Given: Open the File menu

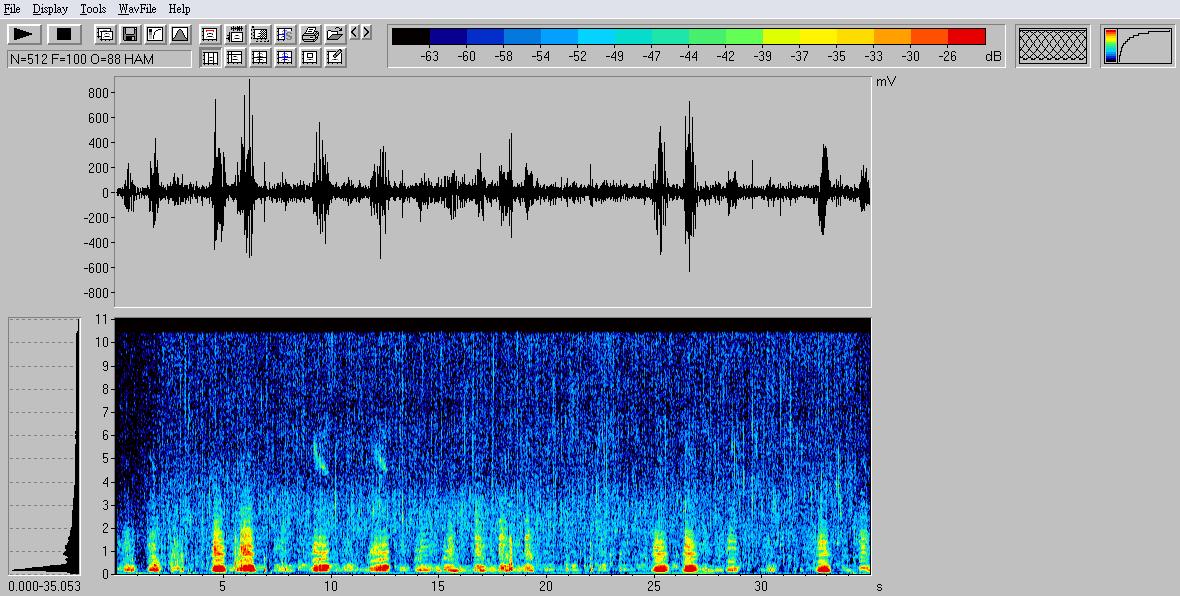Looking at the screenshot, I should point(12,9).
